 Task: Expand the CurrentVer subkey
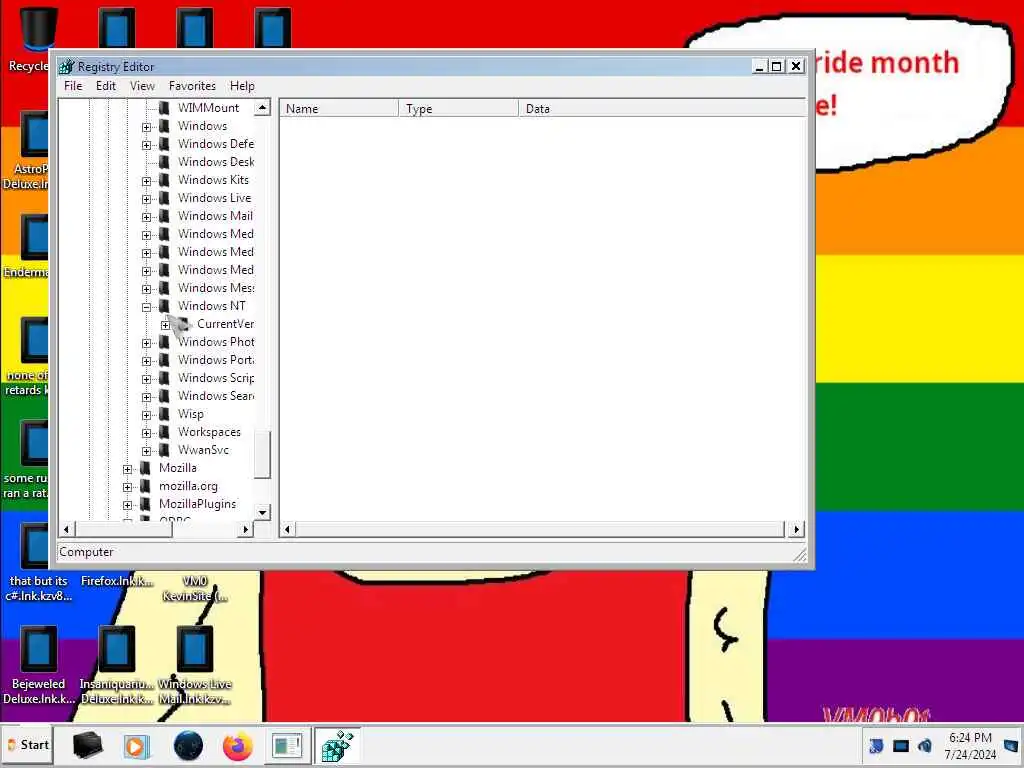(x=165, y=325)
